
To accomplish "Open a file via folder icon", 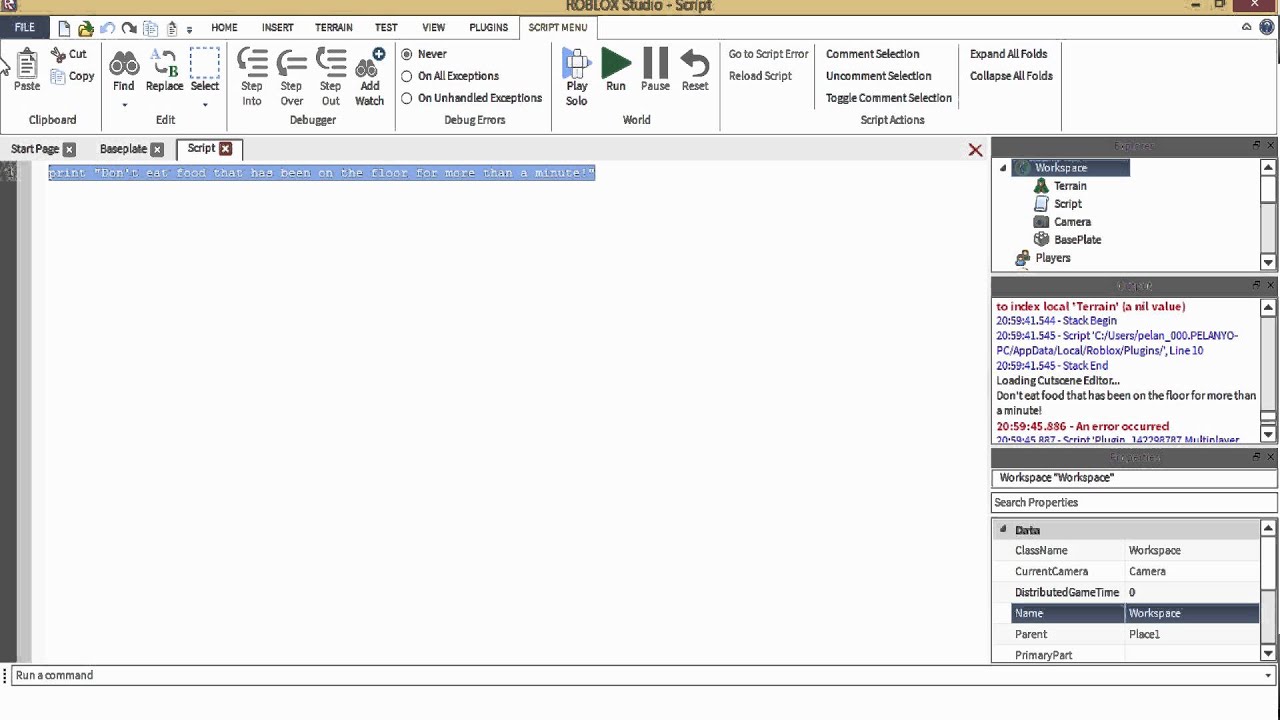I will pos(86,28).
